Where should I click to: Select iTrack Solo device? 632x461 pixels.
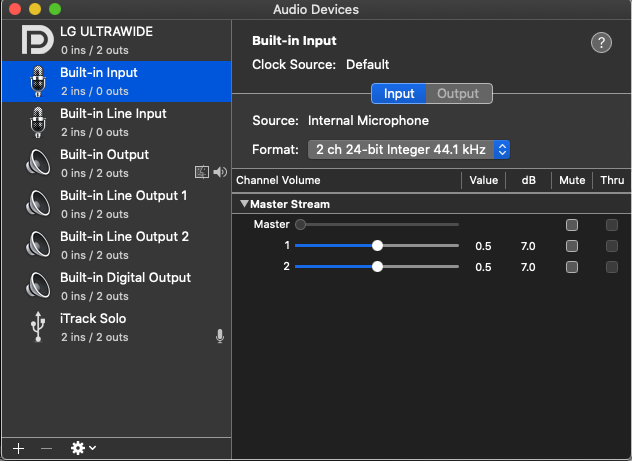(116, 327)
